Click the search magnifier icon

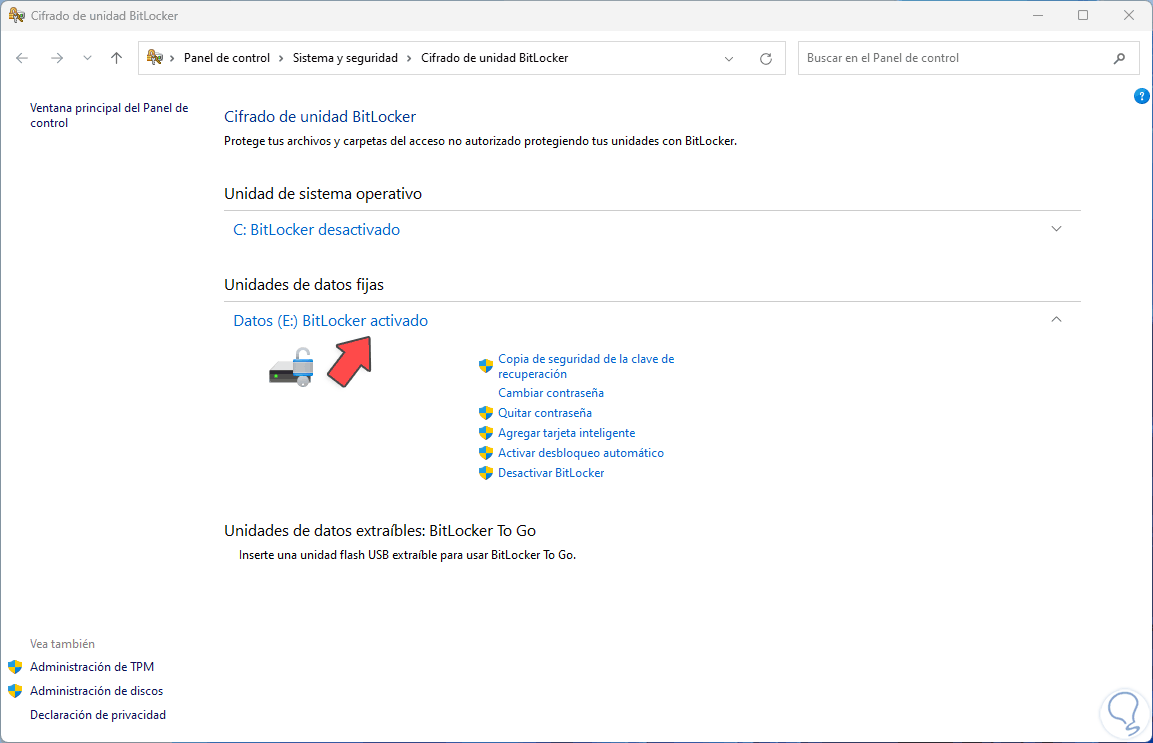1119,58
